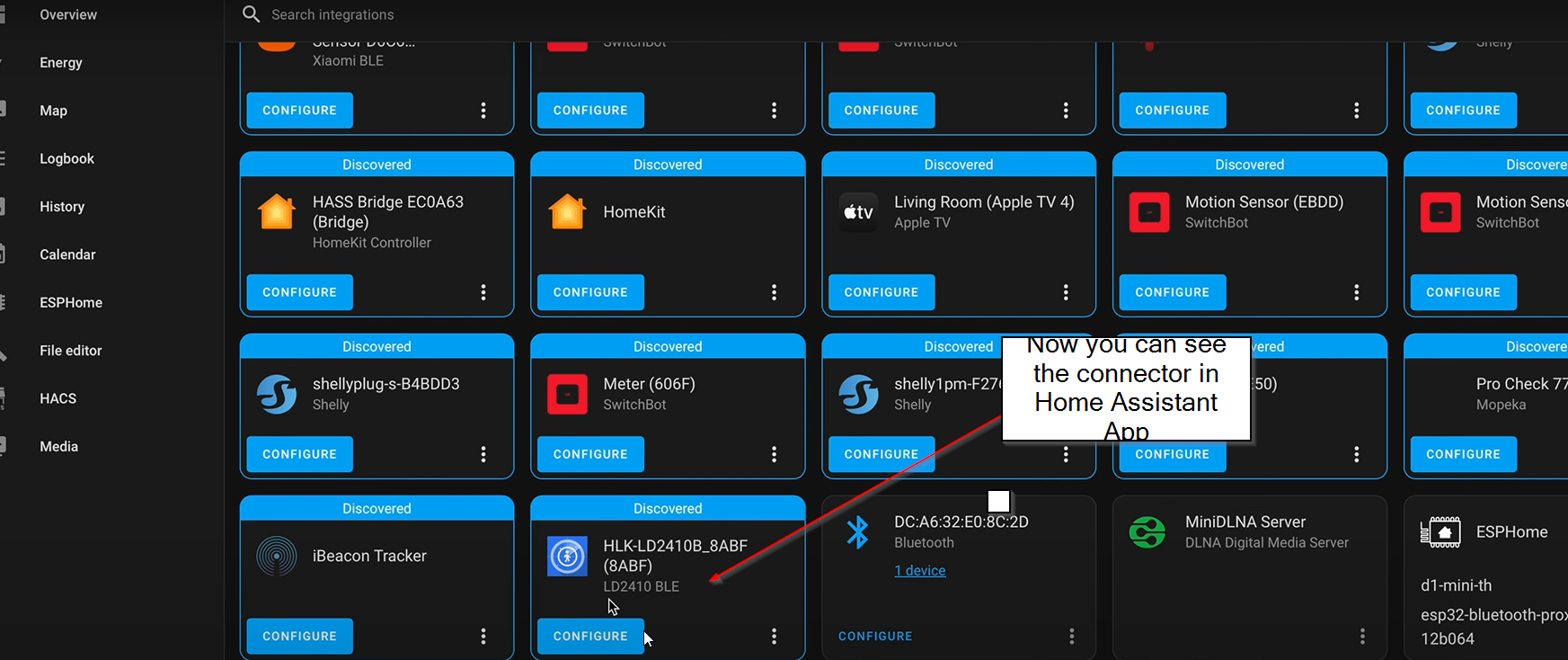This screenshot has height=660, width=1568.
Task: Open three-dot menu for Apple TV card
Action: pos(1066,292)
